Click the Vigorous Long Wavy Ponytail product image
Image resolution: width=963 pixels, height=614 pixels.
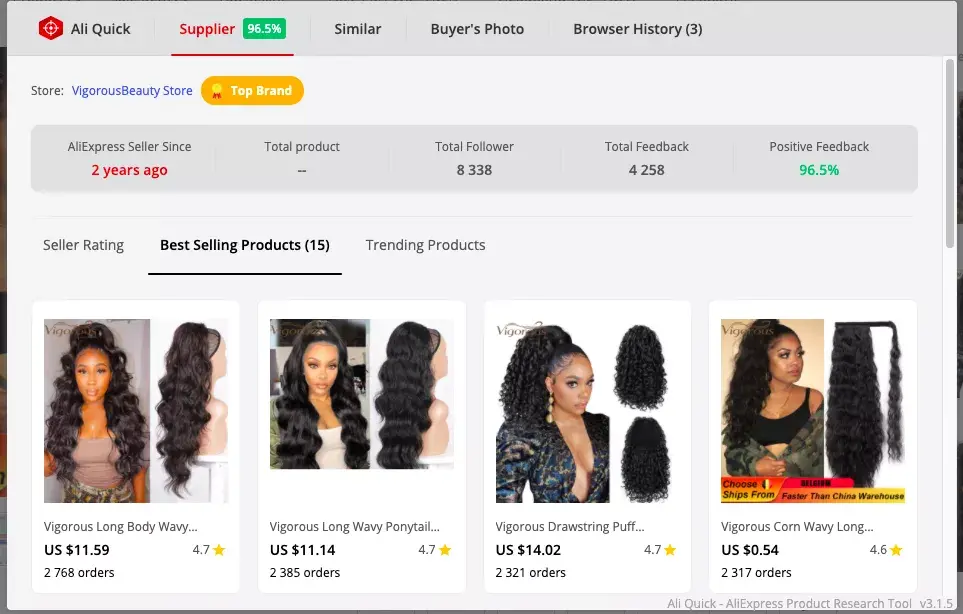coord(362,394)
